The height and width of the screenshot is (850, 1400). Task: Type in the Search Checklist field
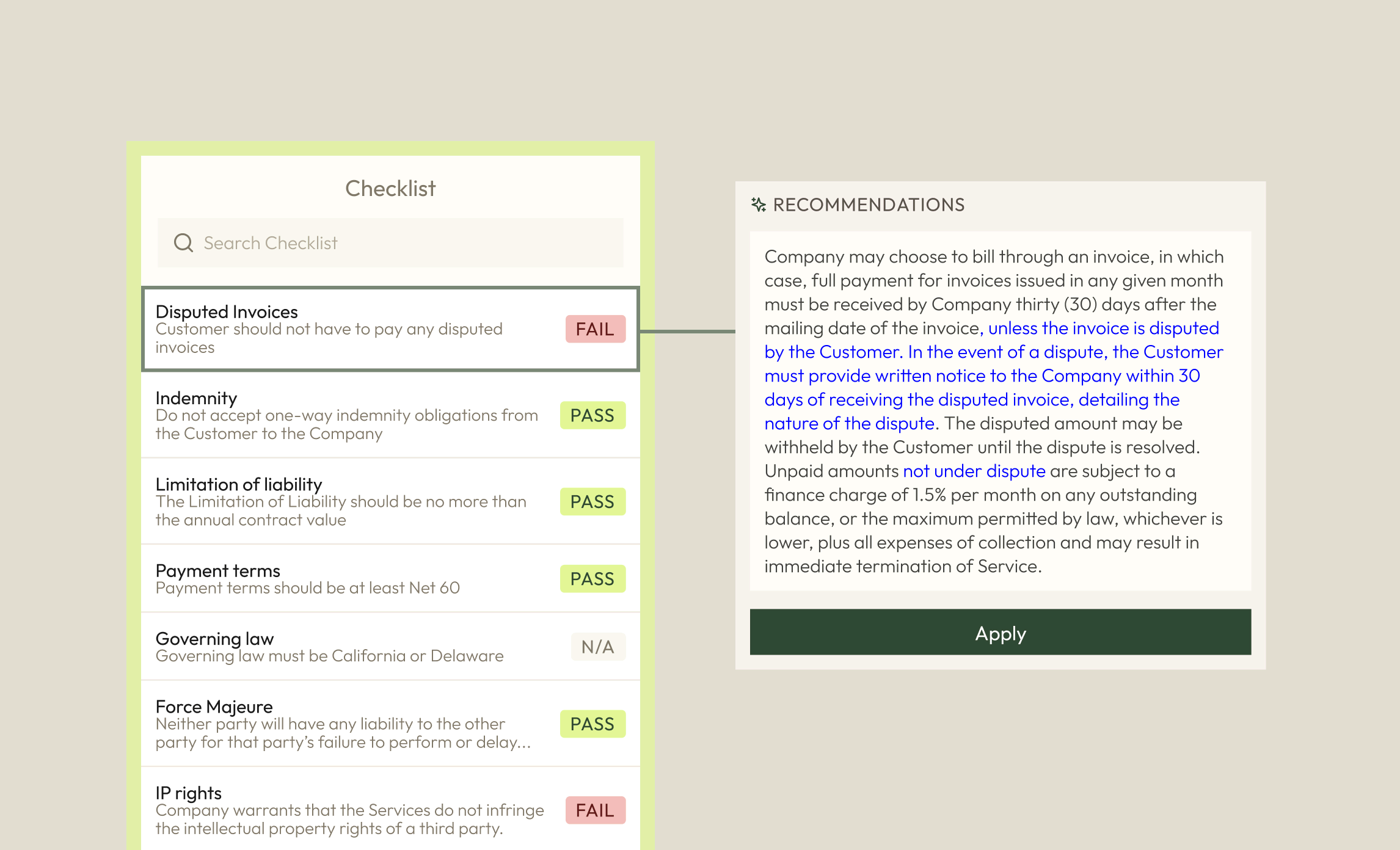pyautogui.click(x=391, y=243)
